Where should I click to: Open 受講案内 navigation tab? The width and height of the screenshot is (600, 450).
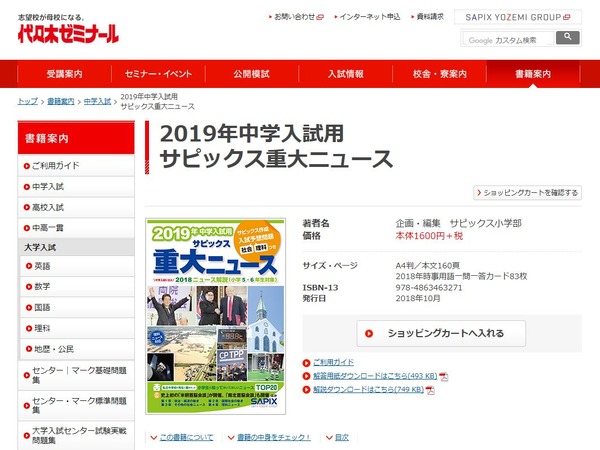[64, 74]
